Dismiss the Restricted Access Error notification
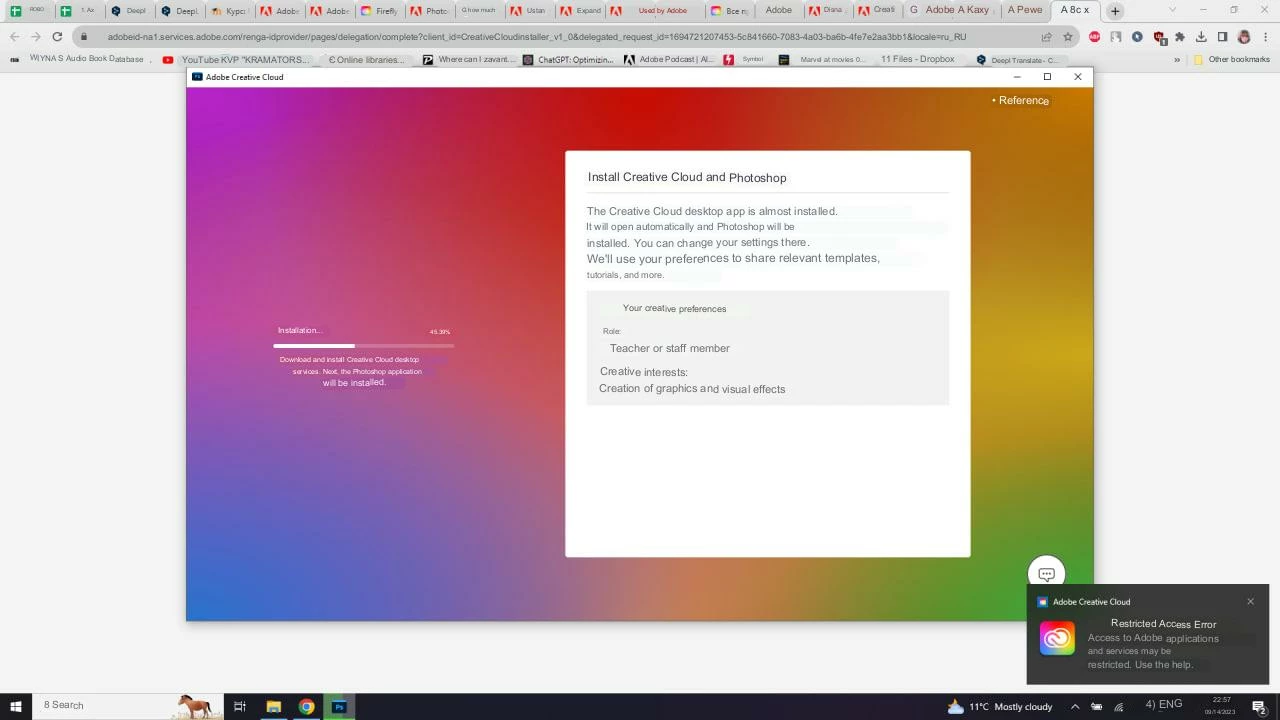The width and height of the screenshot is (1280, 720). (1250, 601)
